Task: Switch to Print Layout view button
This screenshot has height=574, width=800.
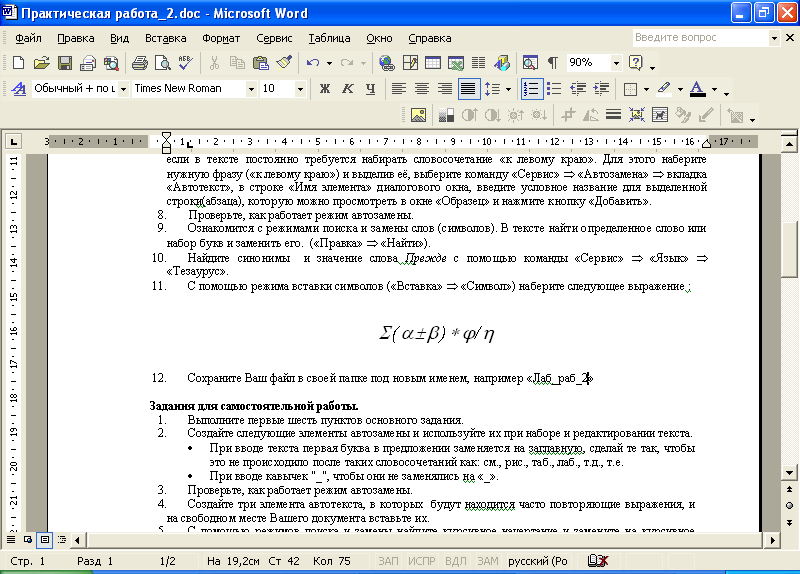Action: tap(45, 539)
